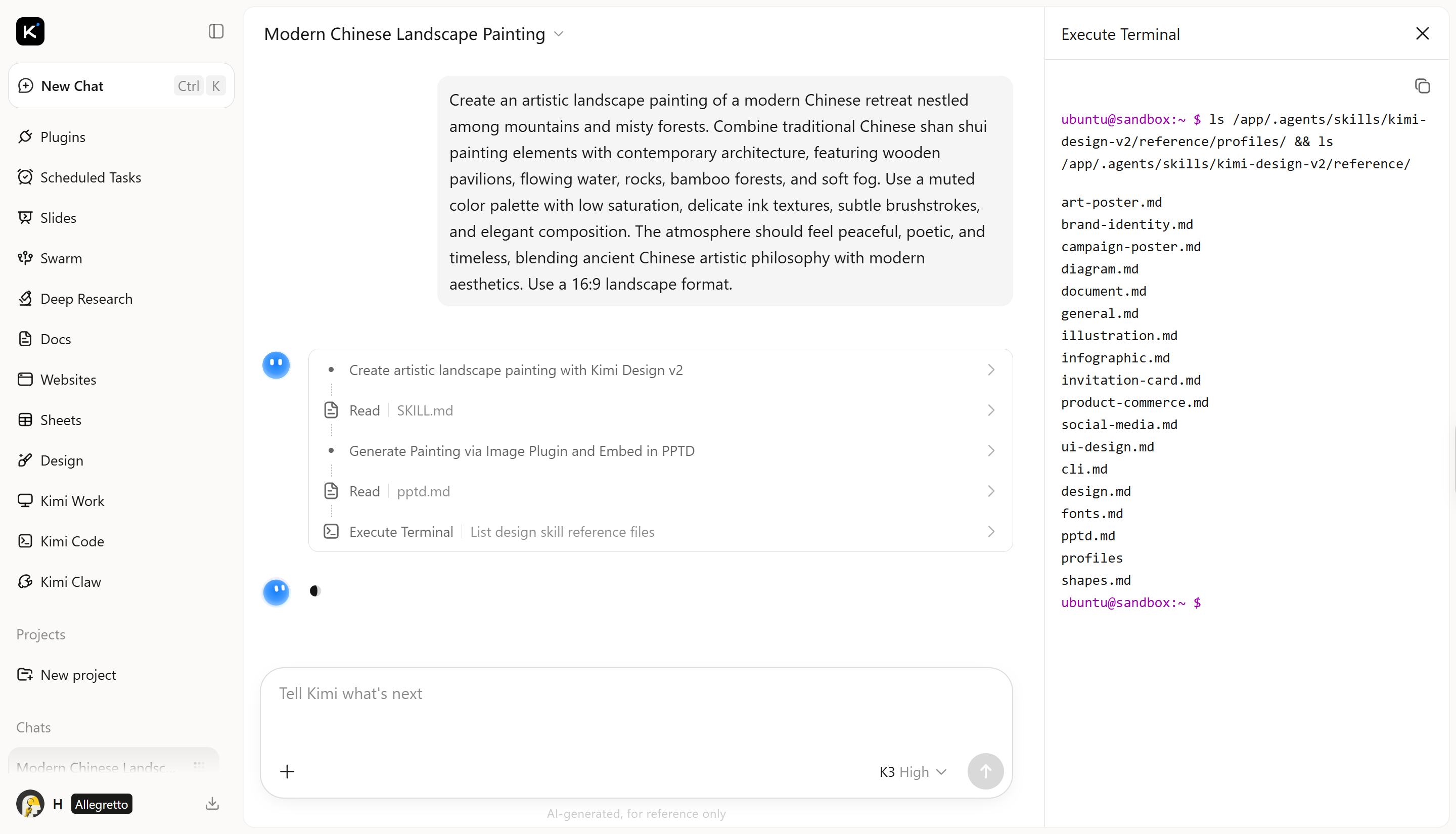Image resolution: width=1456 pixels, height=834 pixels.
Task: Focus the Tell Kimi what's next field
Action: coord(636,710)
